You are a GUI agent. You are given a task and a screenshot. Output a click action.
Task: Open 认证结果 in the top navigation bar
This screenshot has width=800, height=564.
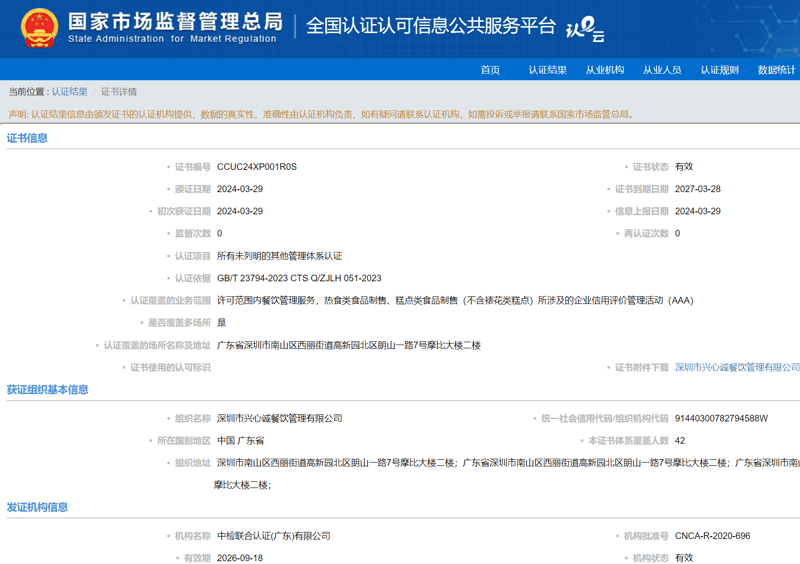pyautogui.click(x=547, y=70)
